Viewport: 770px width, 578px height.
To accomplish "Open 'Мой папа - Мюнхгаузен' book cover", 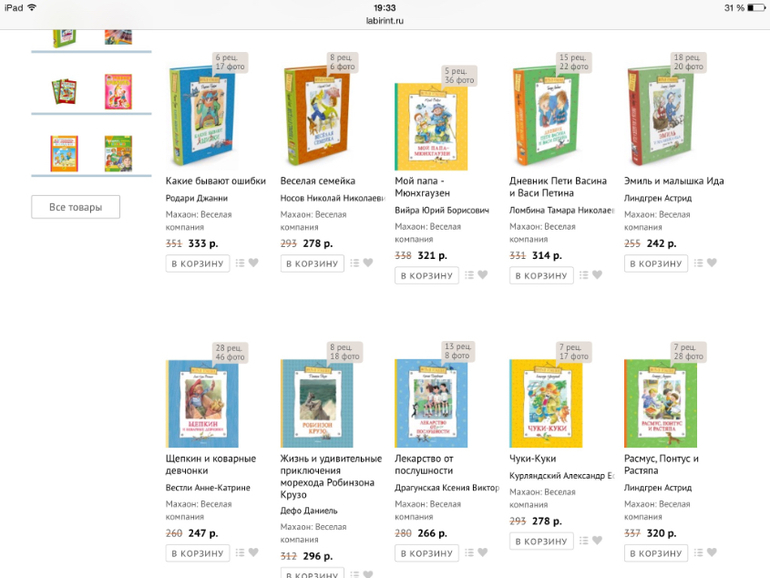I will (x=431, y=127).
